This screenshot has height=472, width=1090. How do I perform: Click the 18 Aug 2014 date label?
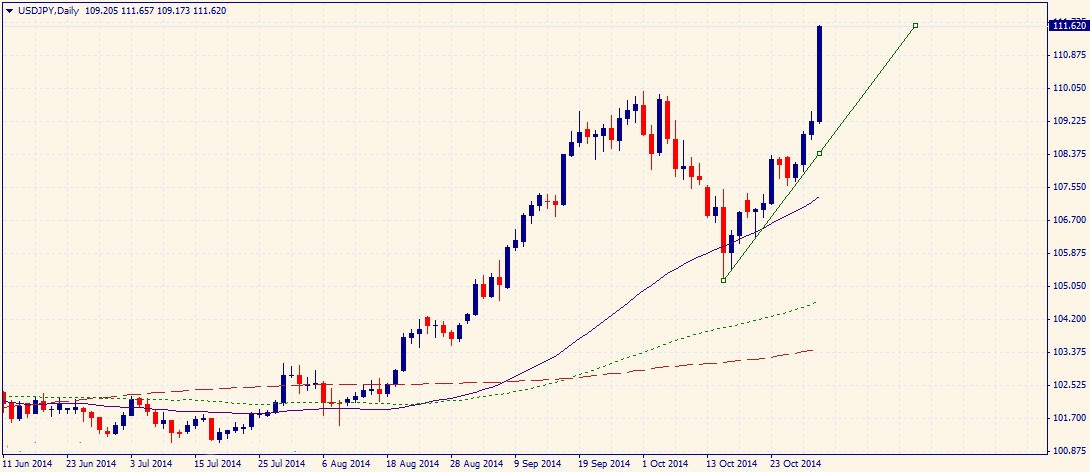tap(414, 464)
